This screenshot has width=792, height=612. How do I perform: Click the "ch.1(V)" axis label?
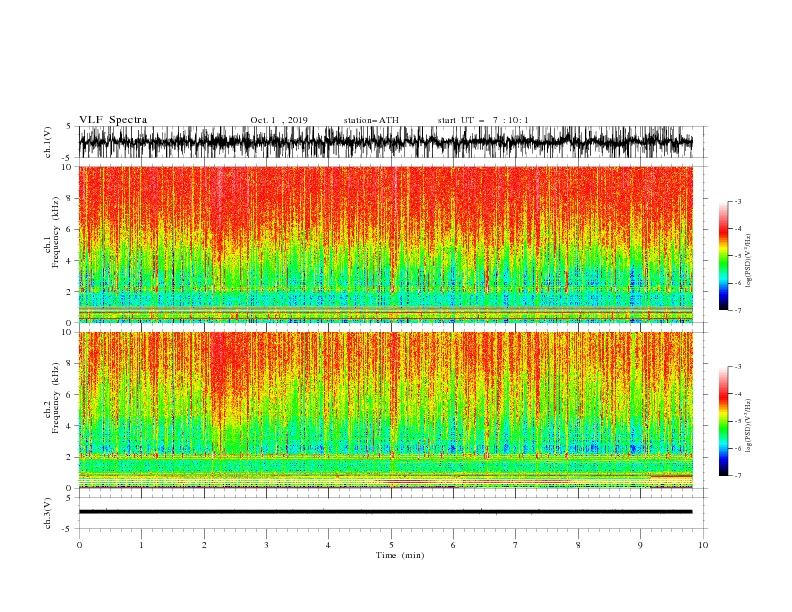48,142
